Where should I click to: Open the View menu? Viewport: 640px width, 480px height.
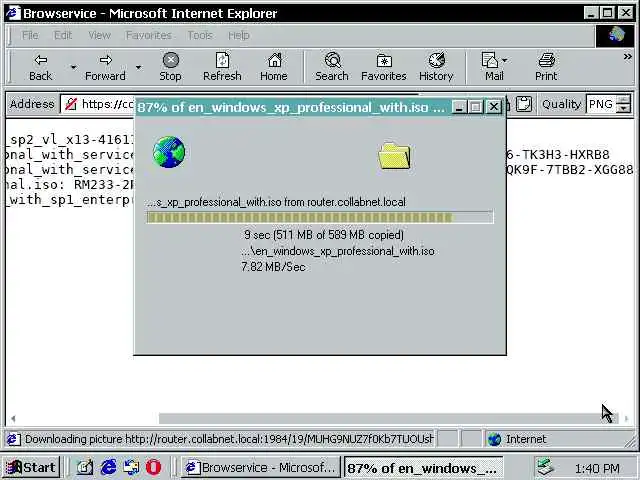(x=100, y=36)
